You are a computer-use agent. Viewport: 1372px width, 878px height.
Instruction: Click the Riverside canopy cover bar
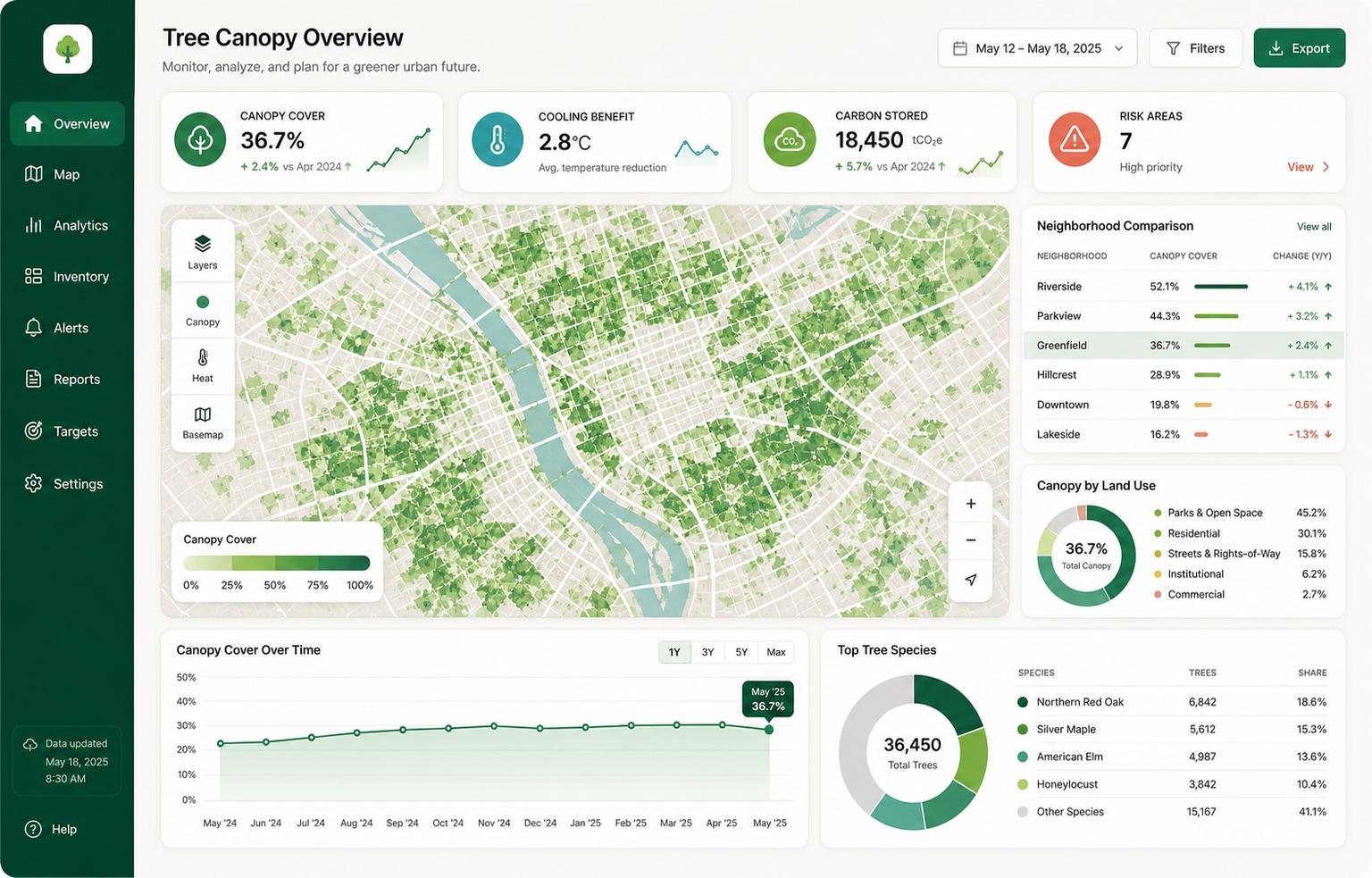coord(1221,287)
